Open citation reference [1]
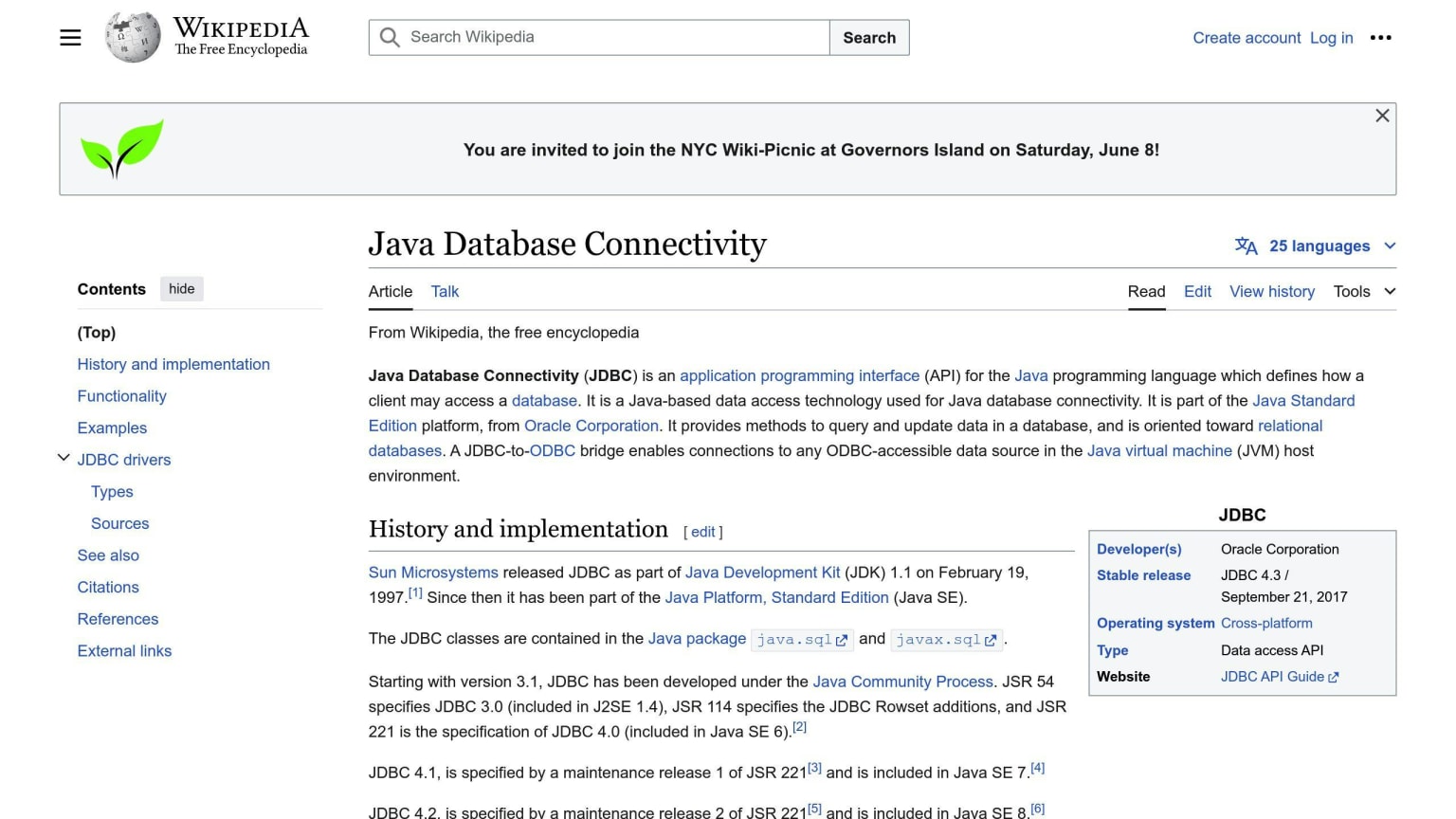The image size is (1456, 819). pos(415,592)
